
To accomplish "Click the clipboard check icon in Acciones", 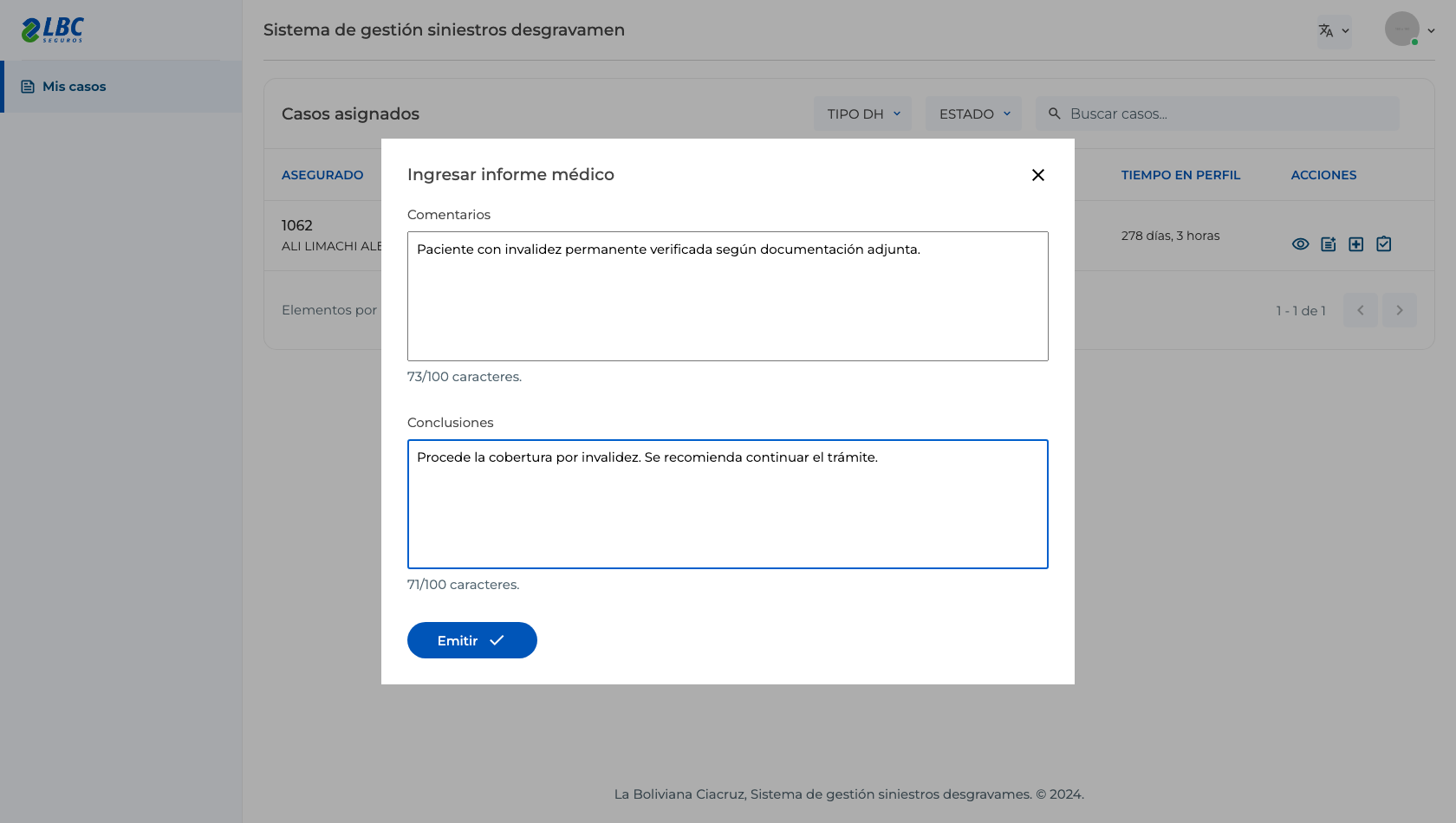I will click(x=1384, y=244).
